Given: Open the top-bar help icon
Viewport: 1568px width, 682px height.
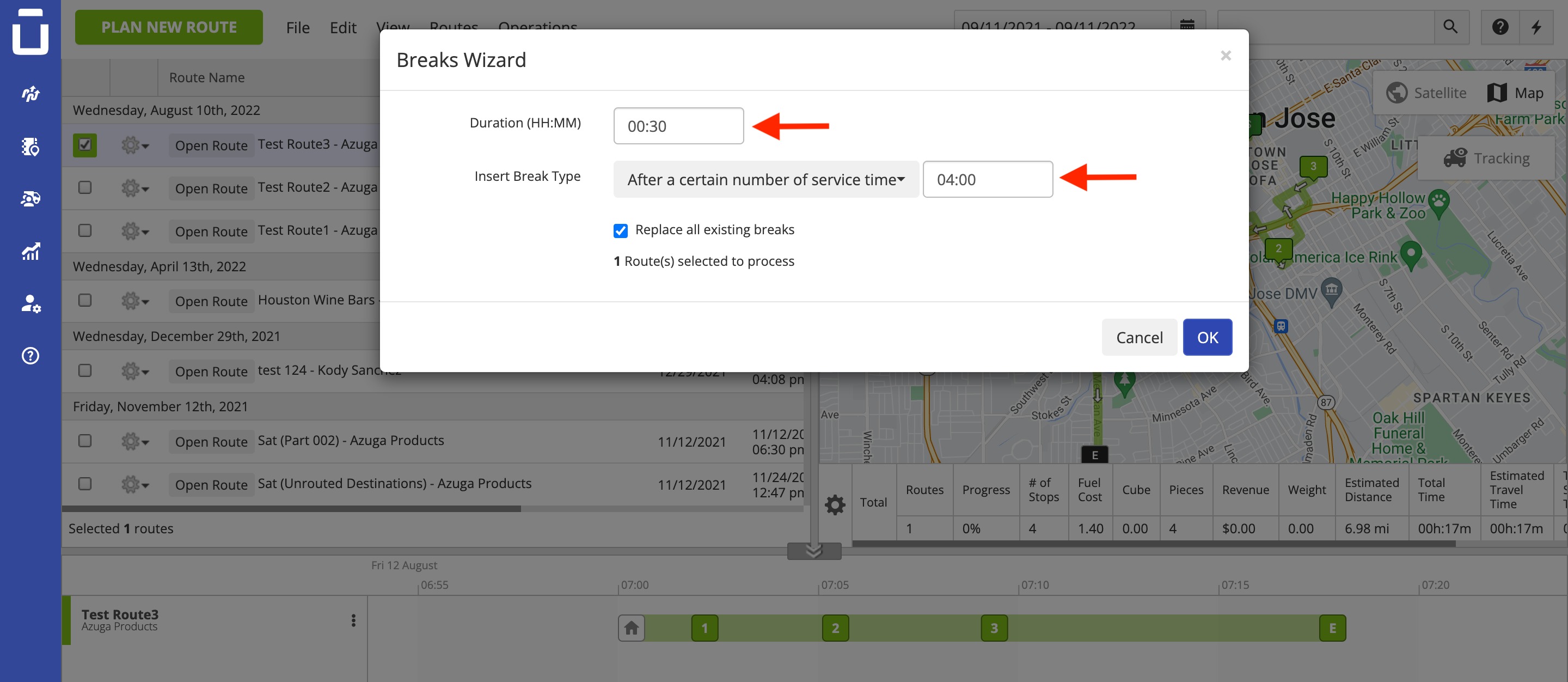Looking at the screenshot, I should coord(1500,27).
